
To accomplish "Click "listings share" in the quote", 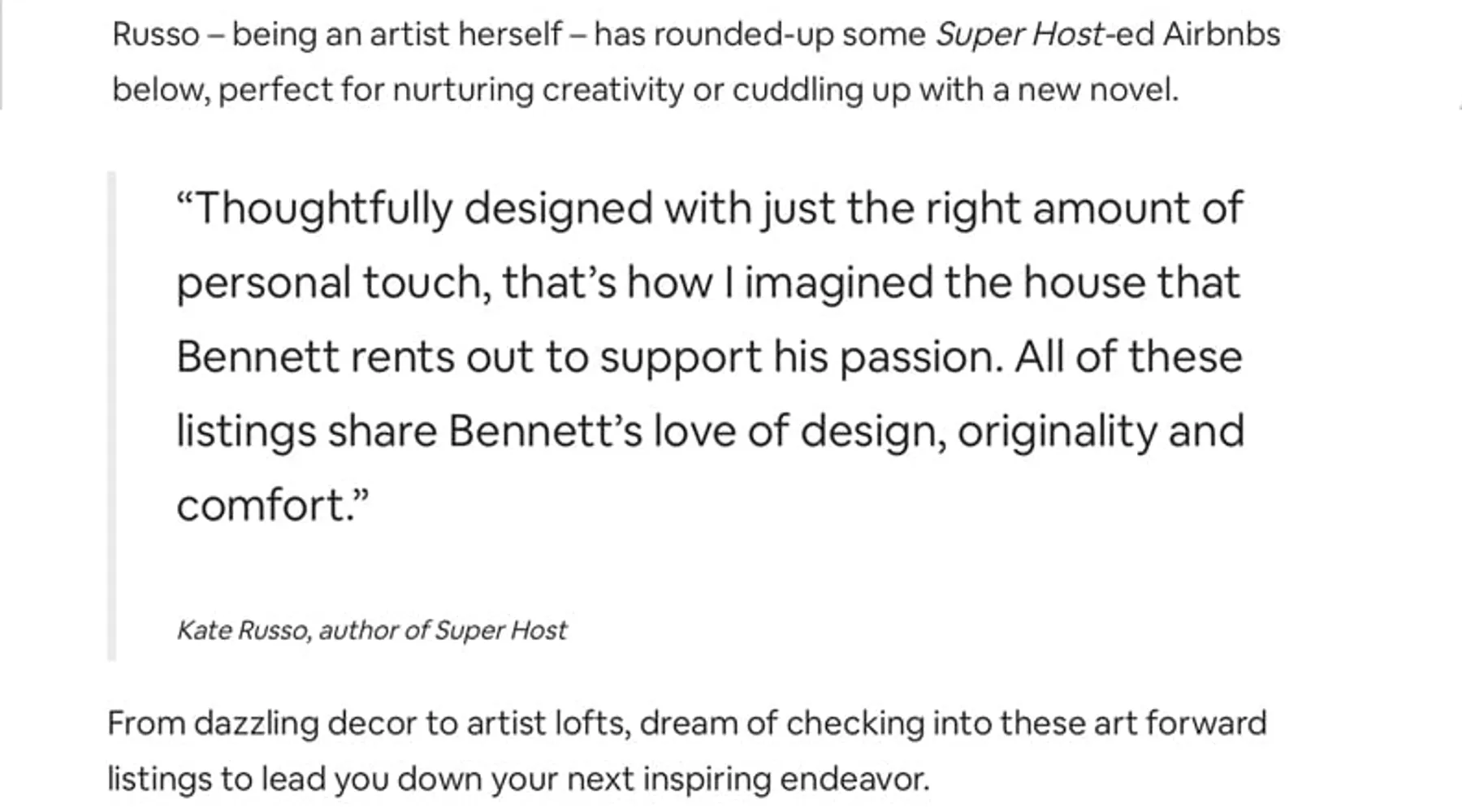I will coord(306,431).
